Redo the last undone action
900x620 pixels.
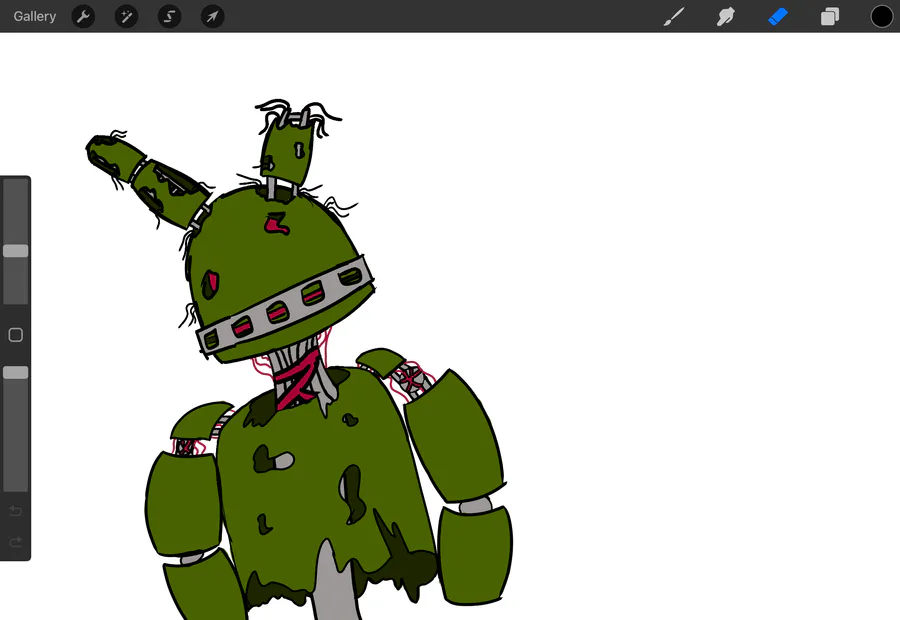(15, 541)
